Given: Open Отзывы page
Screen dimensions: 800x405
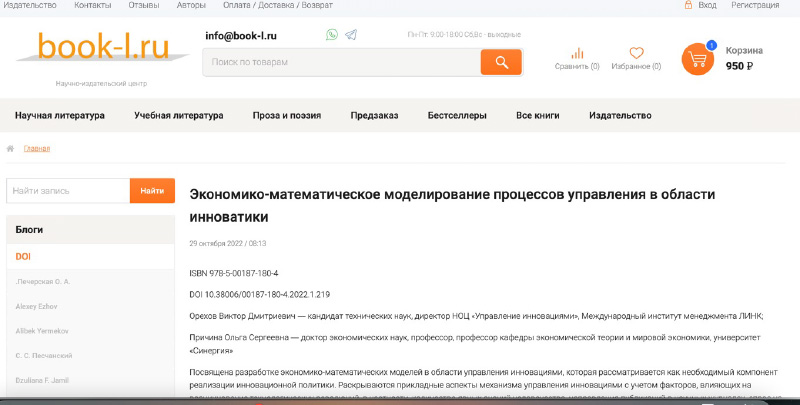Looking at the screenshot, I should (x=144, y=5).
